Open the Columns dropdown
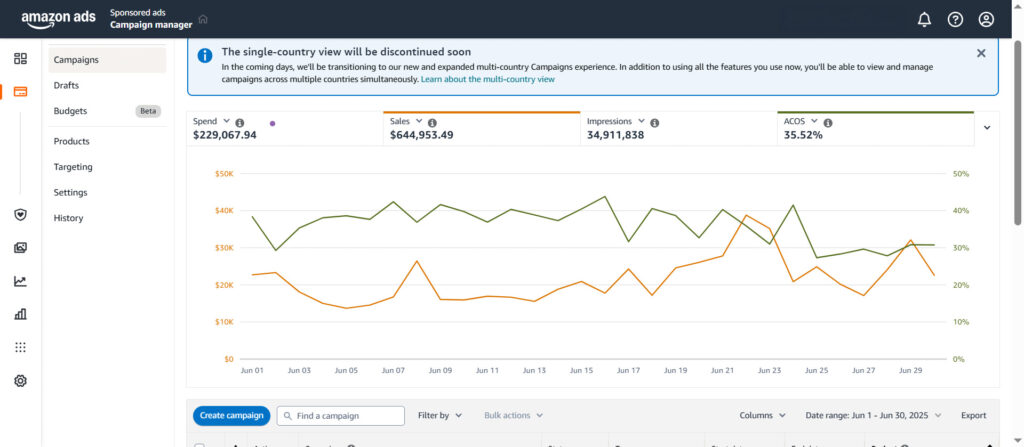Viewport: 1024px width, 447px height. [762, 415]
